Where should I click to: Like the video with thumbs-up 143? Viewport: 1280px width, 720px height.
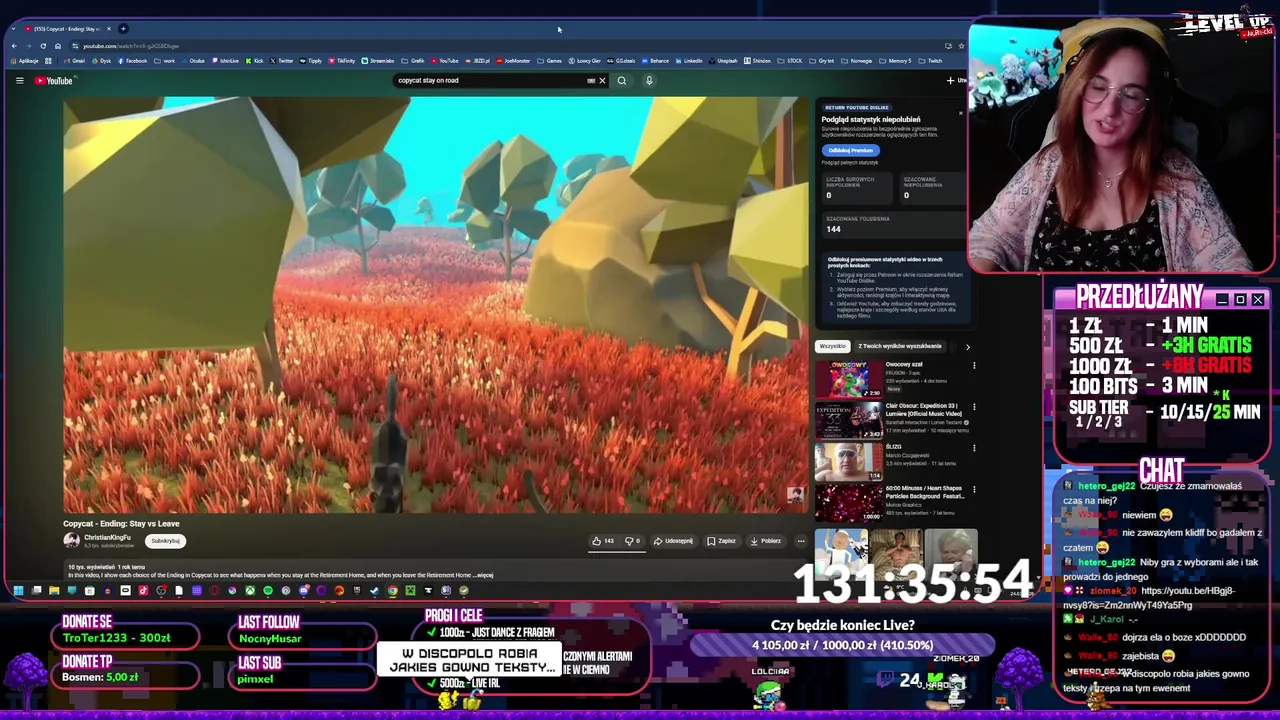603,541
